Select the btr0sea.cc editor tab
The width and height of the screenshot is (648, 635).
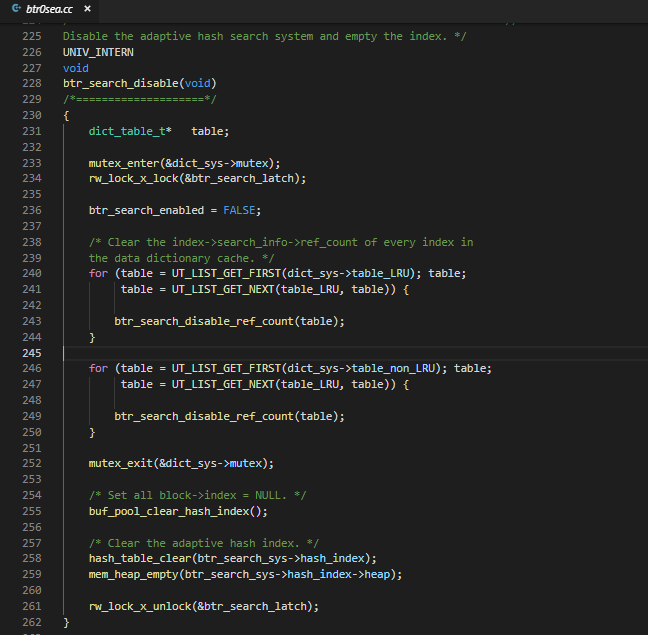[x=50, y=9]
